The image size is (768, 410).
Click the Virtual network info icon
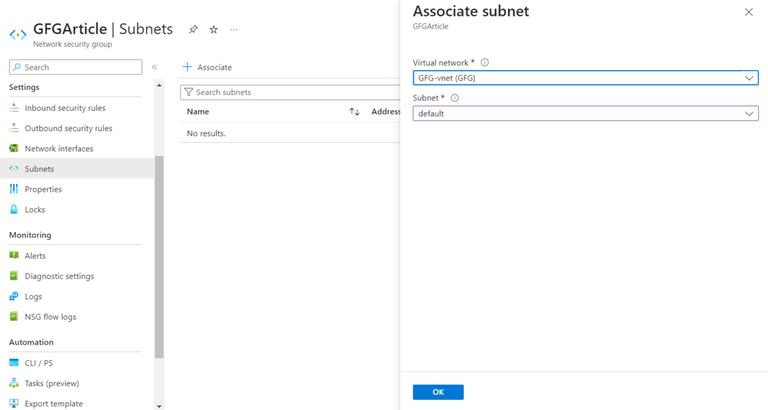pos(485,62)
